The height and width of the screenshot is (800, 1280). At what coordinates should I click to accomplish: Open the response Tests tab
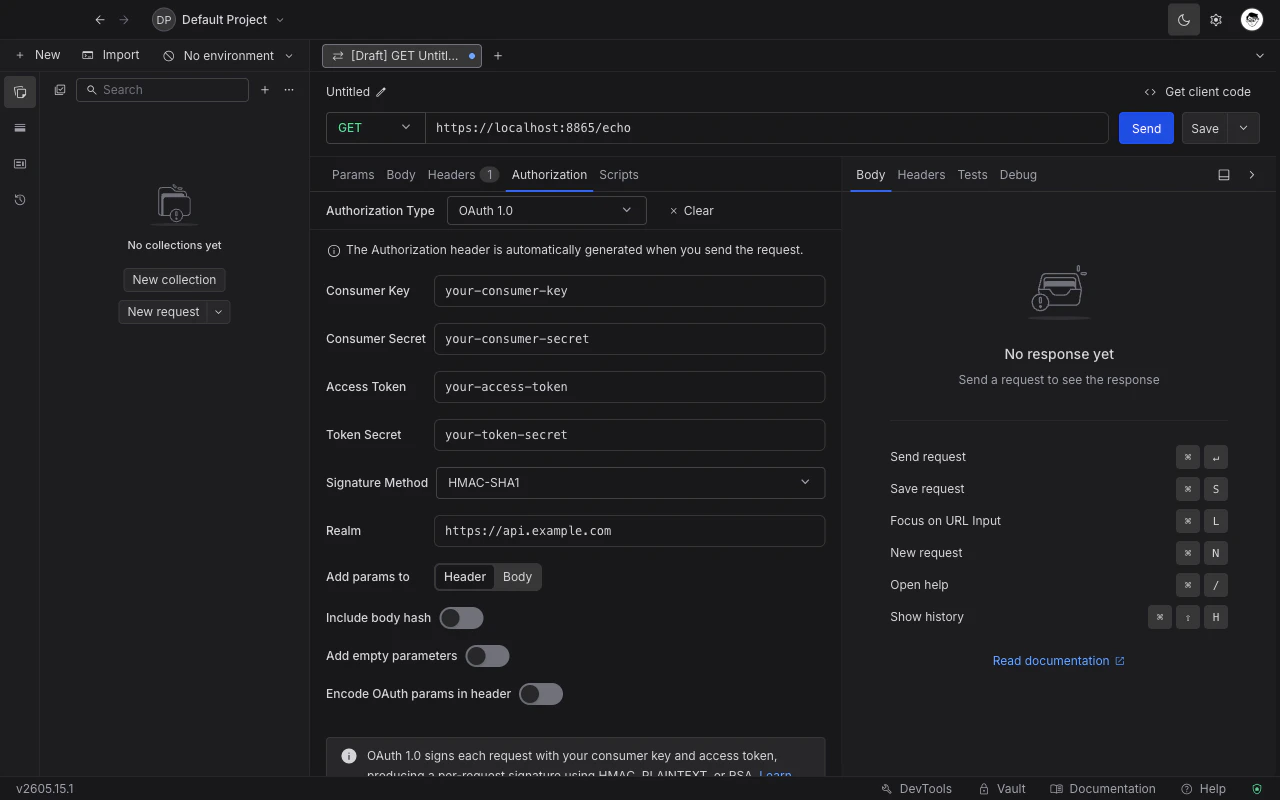[972, 175]
